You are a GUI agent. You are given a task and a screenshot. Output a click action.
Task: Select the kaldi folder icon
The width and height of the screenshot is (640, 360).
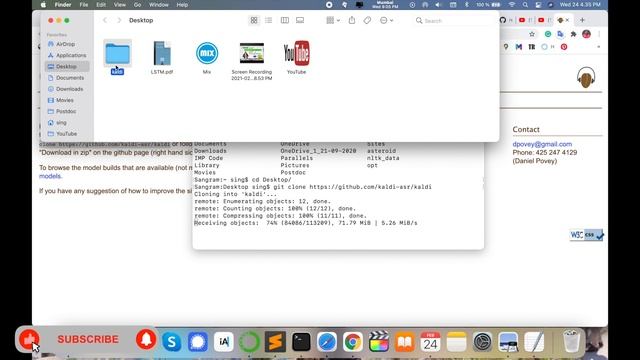118,54
